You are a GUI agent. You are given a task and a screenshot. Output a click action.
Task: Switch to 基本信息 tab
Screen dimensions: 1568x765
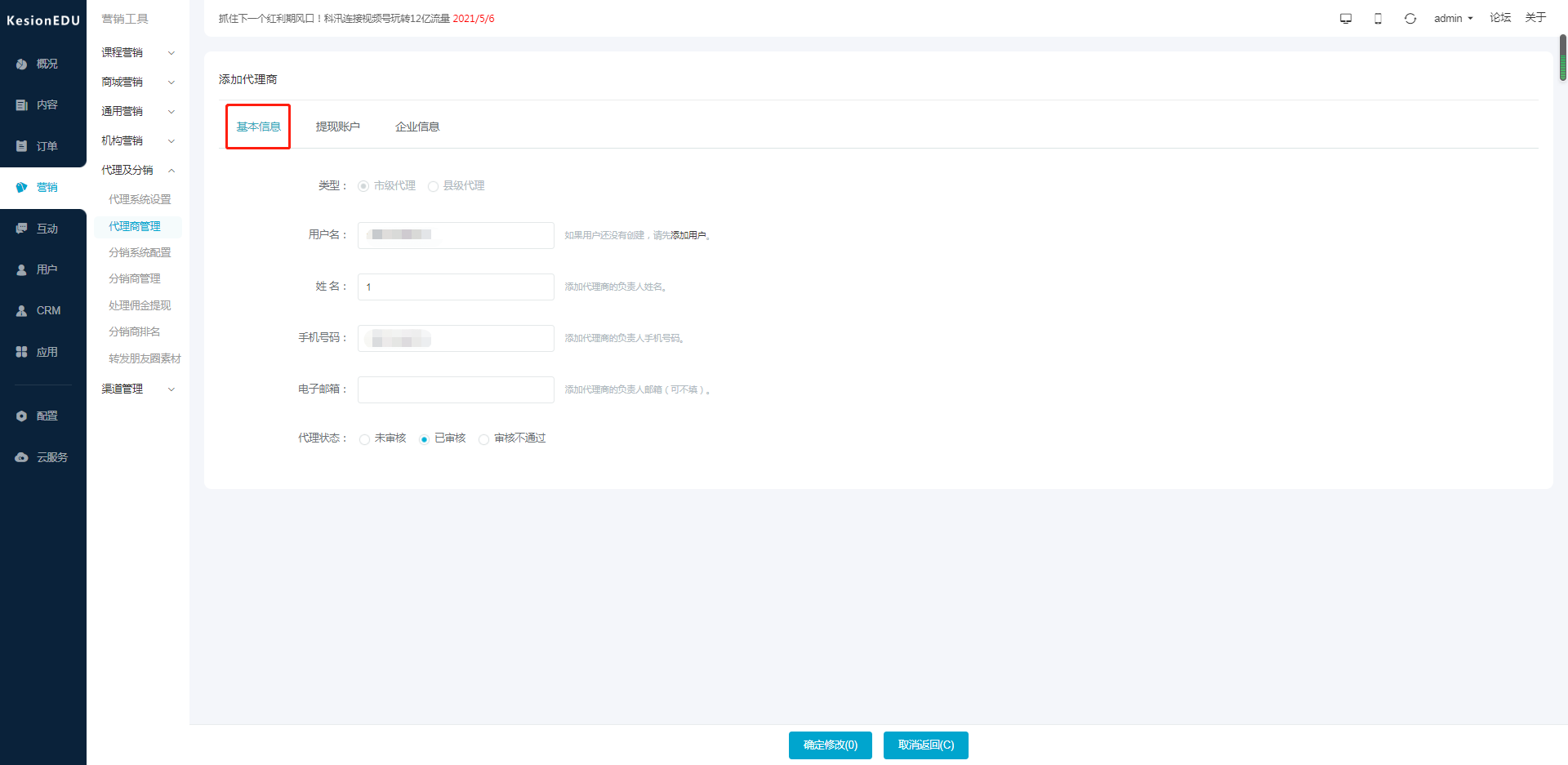coord(258,127)
